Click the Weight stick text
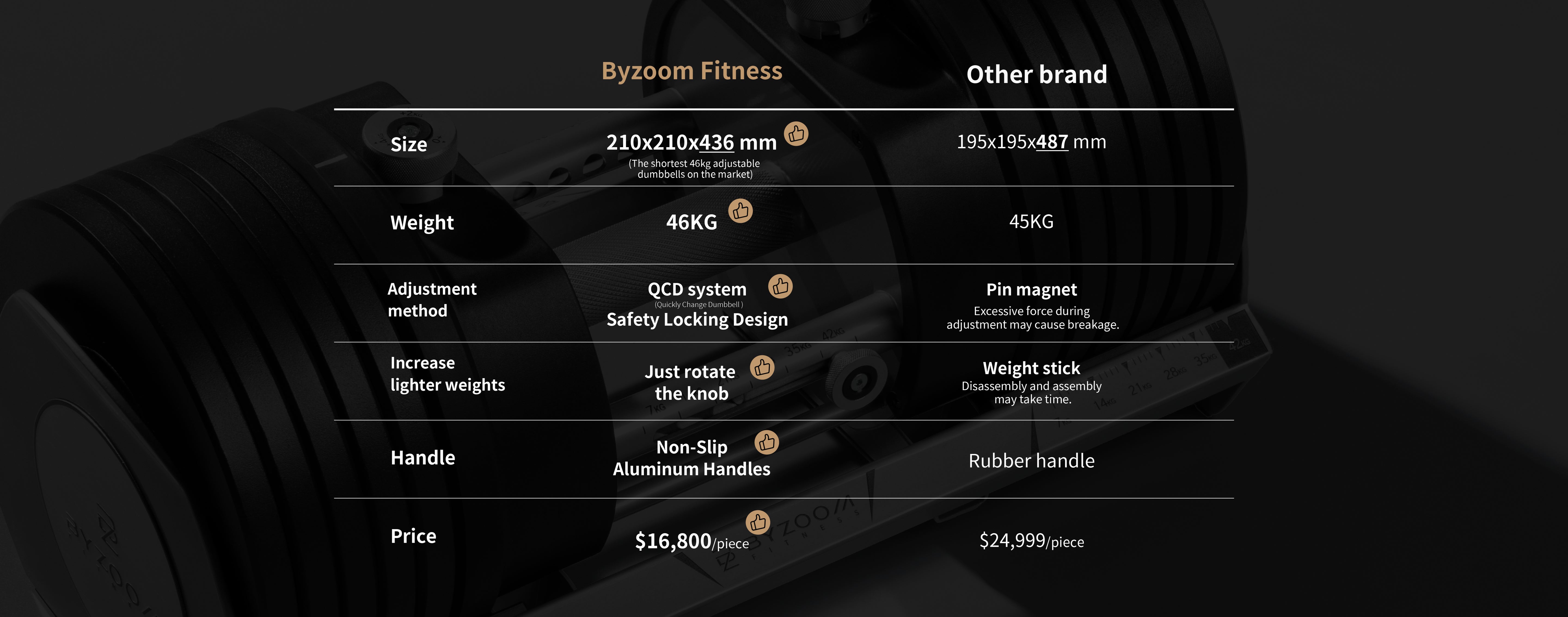This screenshot has width=1568, height=617. [x=1031, y=368]
